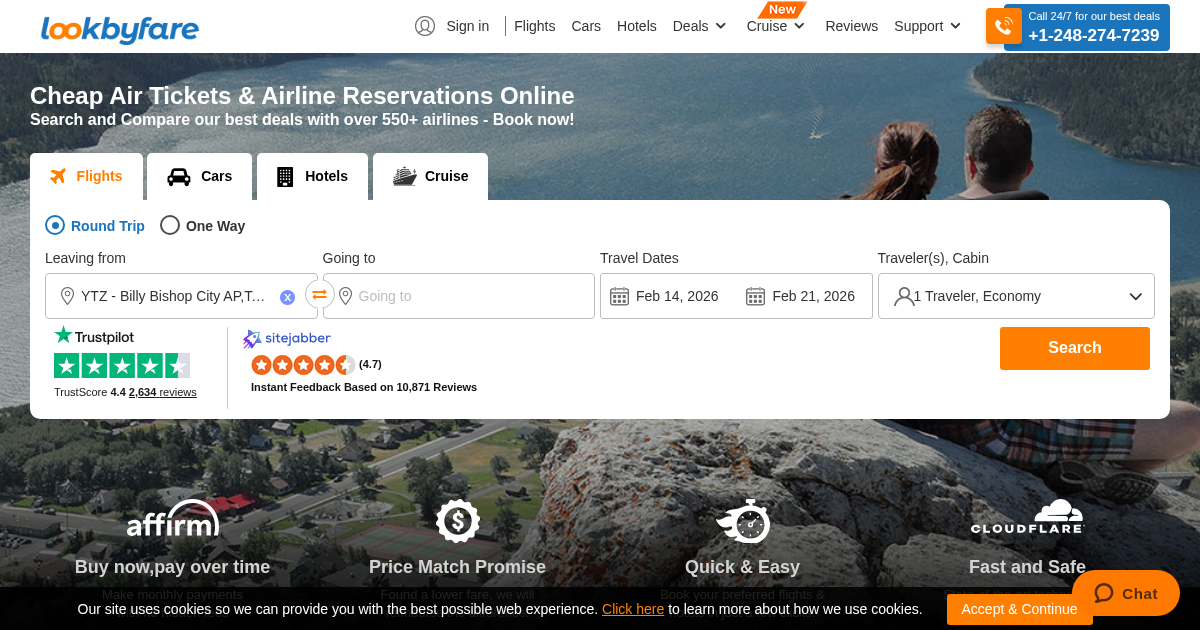
Task: Click the Buy now,pay over time heading
Action: (172, 567)
